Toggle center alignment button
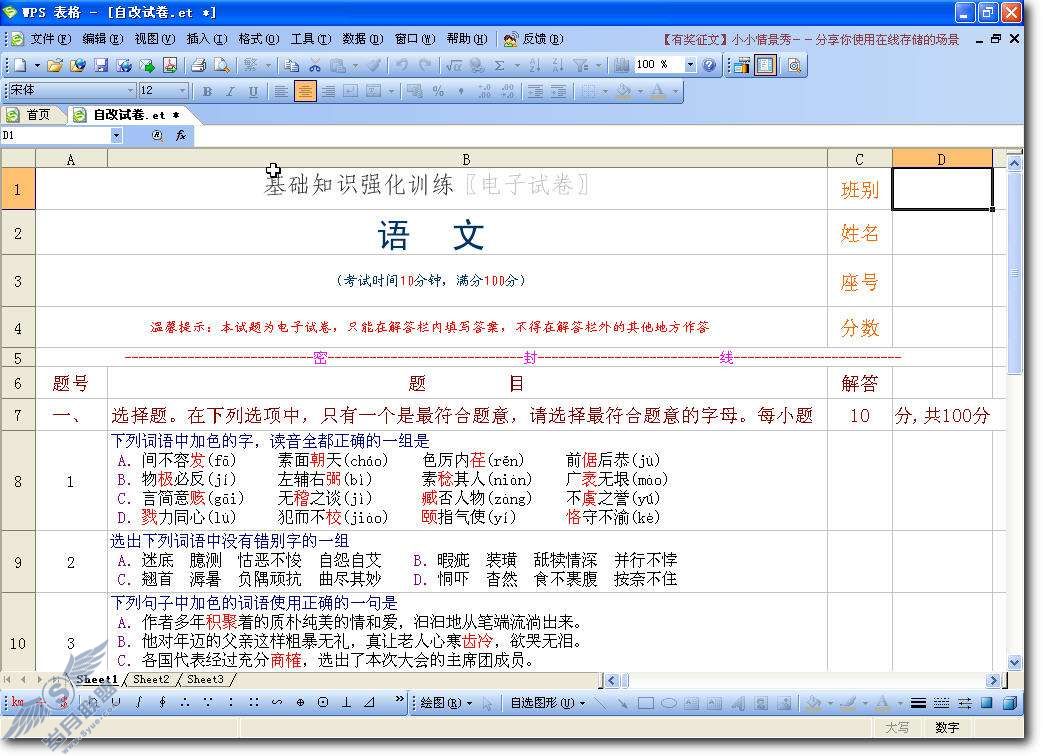This screenshot has width=1043, height=756. (x=305, y=91)
